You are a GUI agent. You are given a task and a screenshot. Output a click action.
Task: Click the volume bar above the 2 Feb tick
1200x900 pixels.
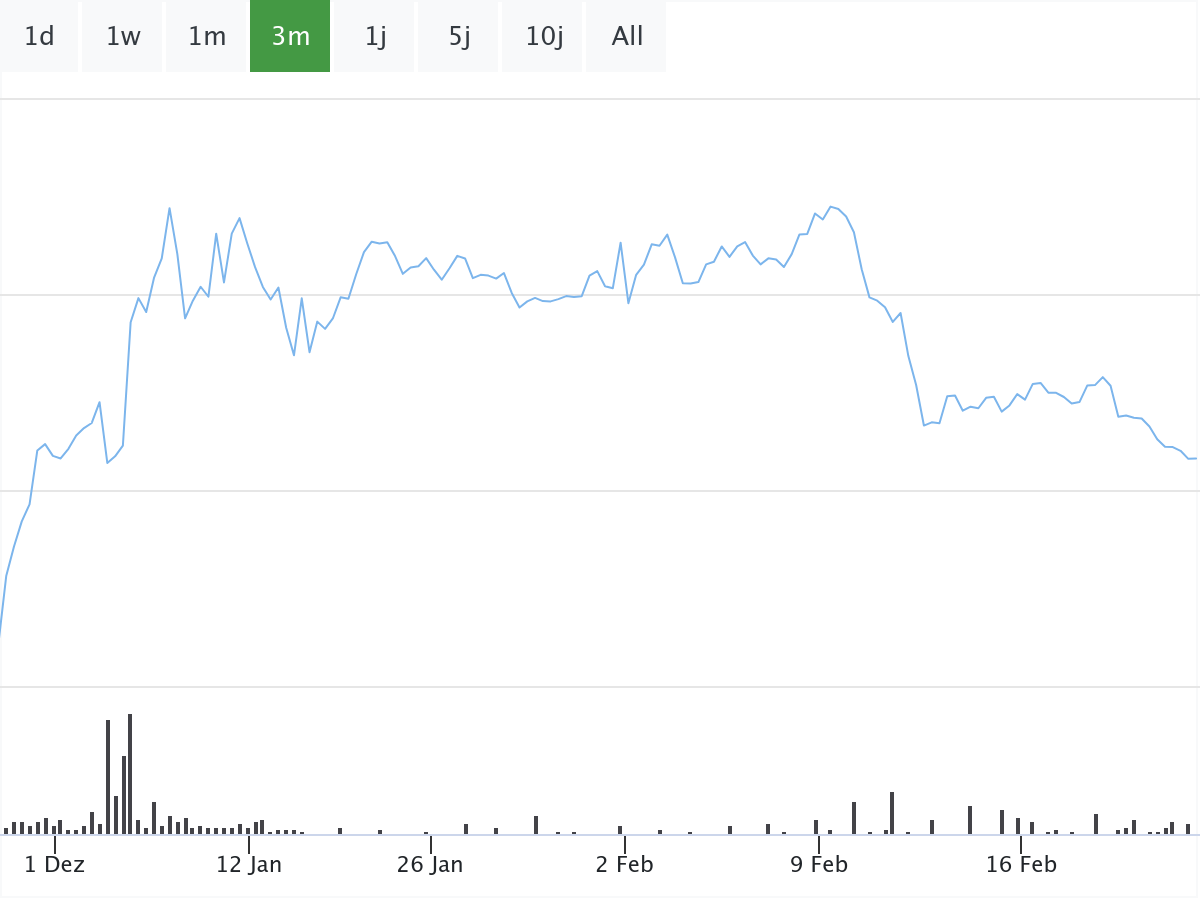pyautogui.click(x=620, y=829)
